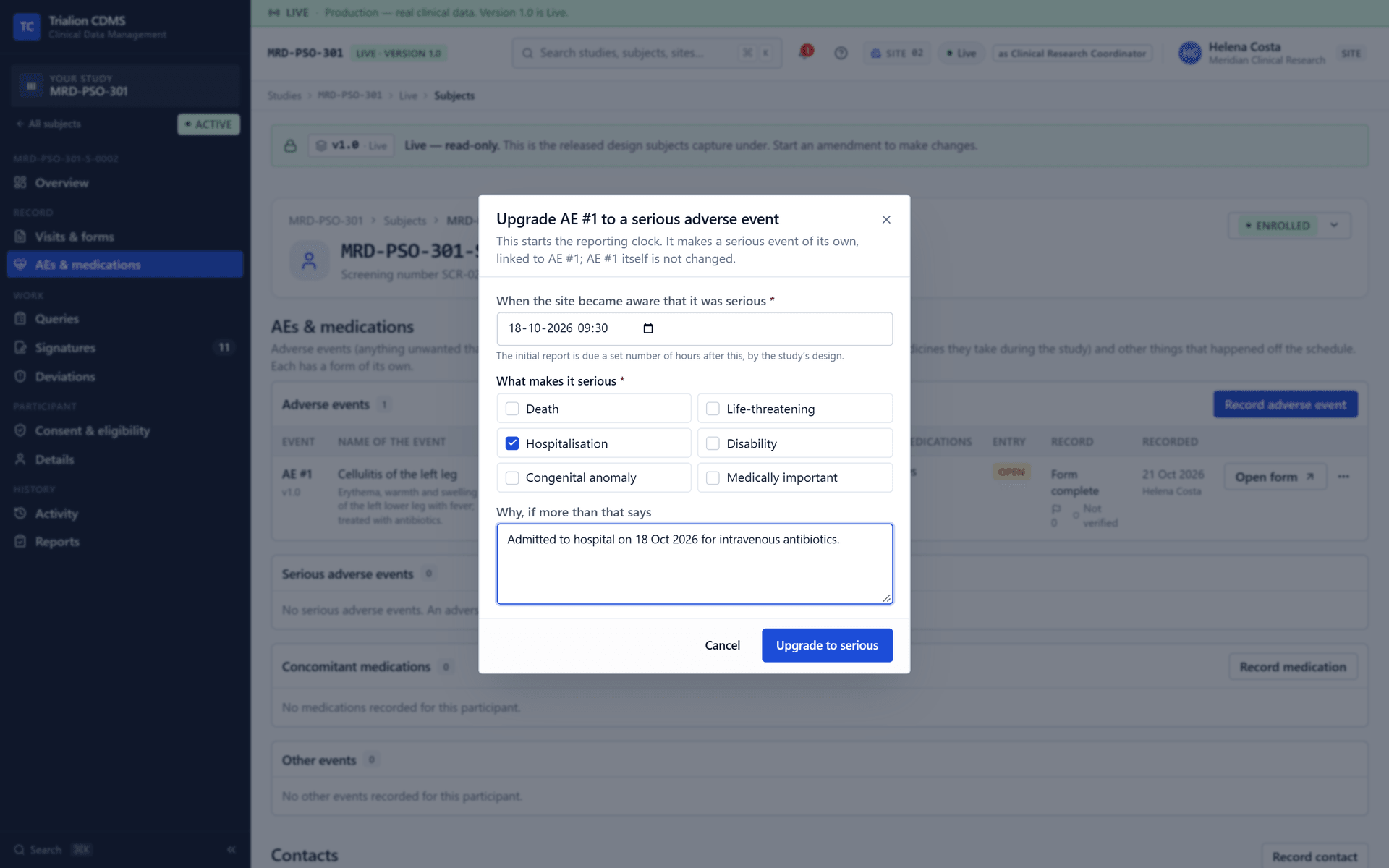Untick the Hospitalisation checkbox
The image size is (1389, 868).
(x=512, y=443)
